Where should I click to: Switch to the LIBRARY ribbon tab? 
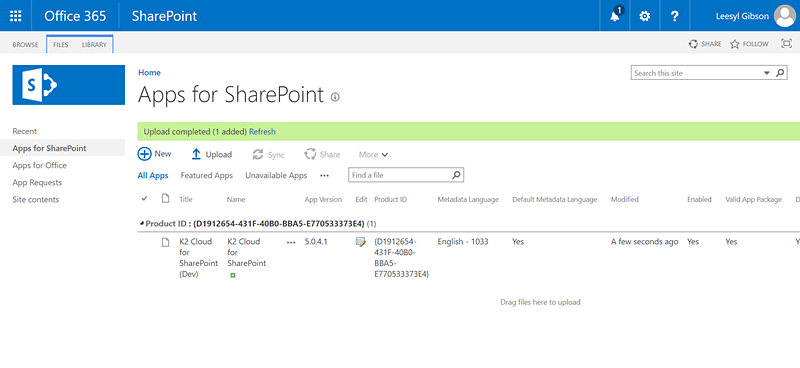click(94, 45)
